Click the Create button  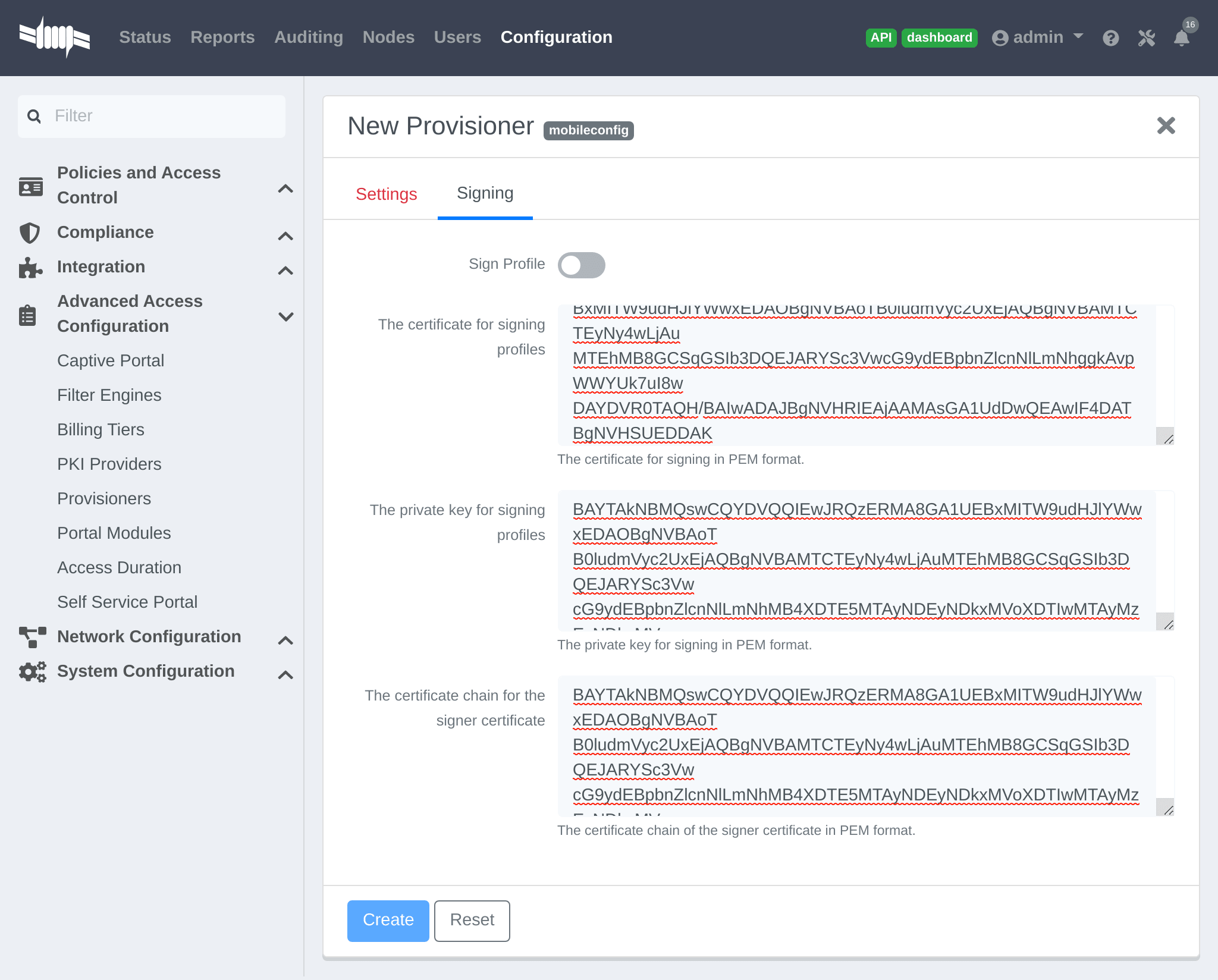388,920
